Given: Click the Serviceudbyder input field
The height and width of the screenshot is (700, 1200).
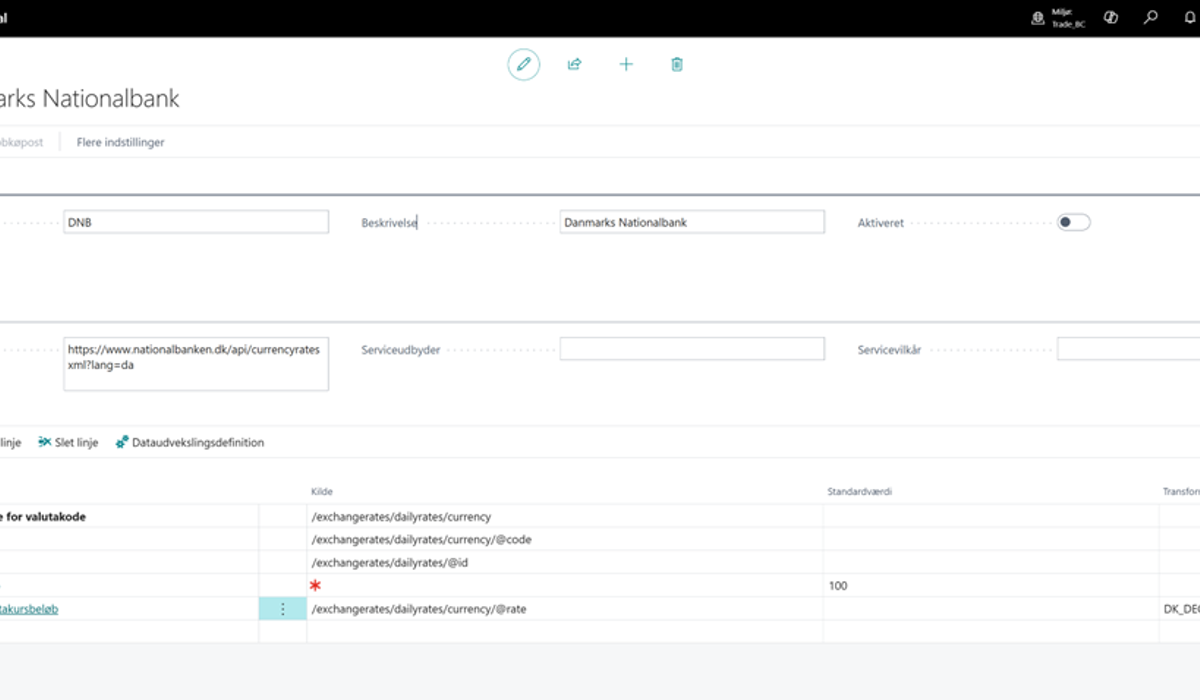Looking at the screenshot, I should pos(692,349).
